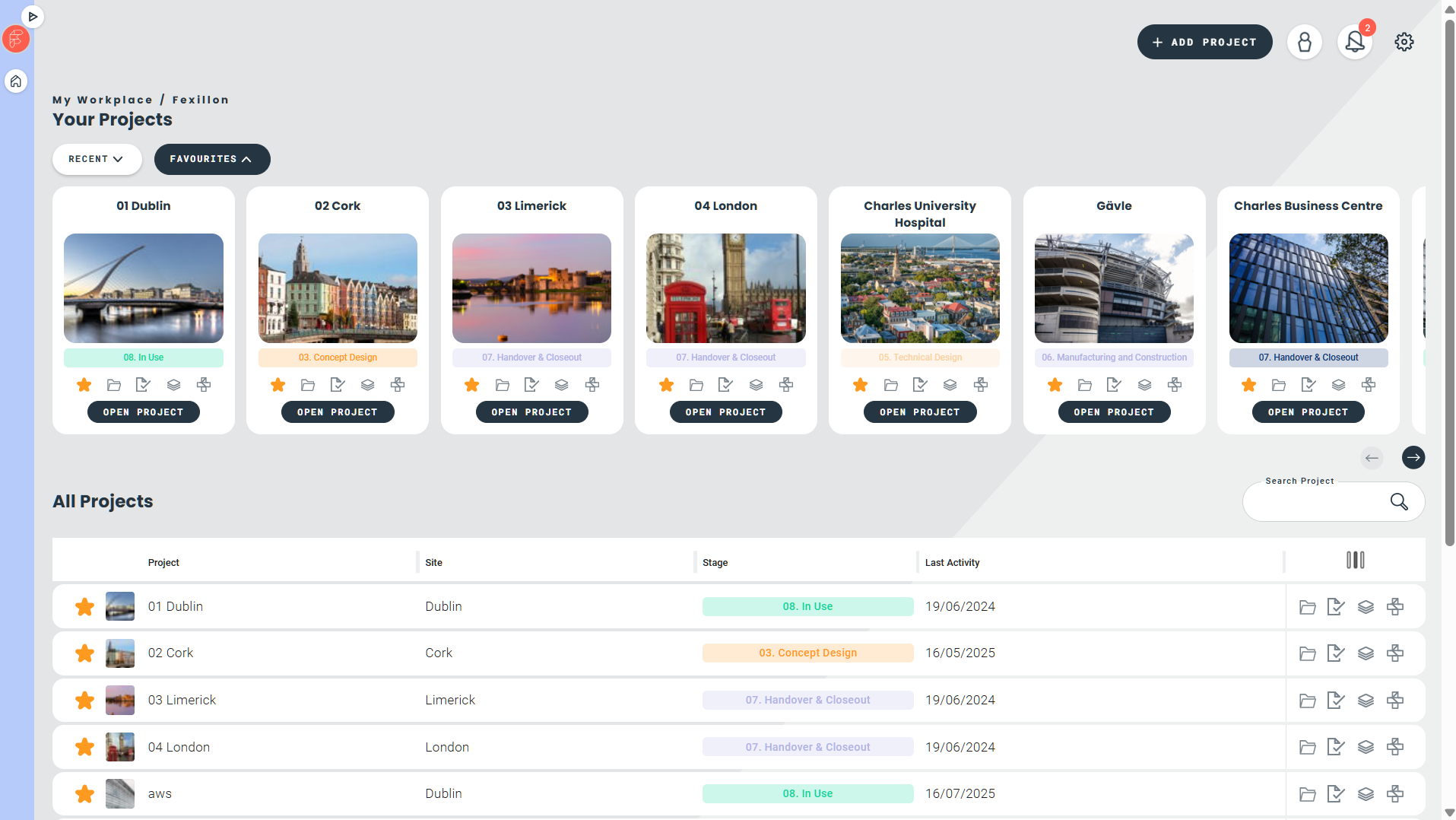Toggle favourite star in the aws table row
The image size is (1456, 820).
[85, 794]
